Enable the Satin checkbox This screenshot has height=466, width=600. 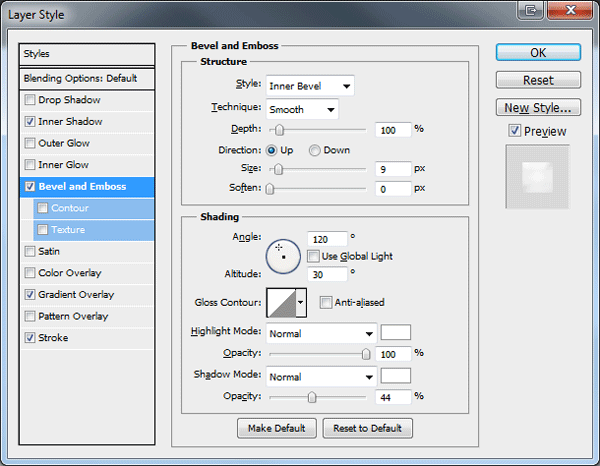coord(30,251)
